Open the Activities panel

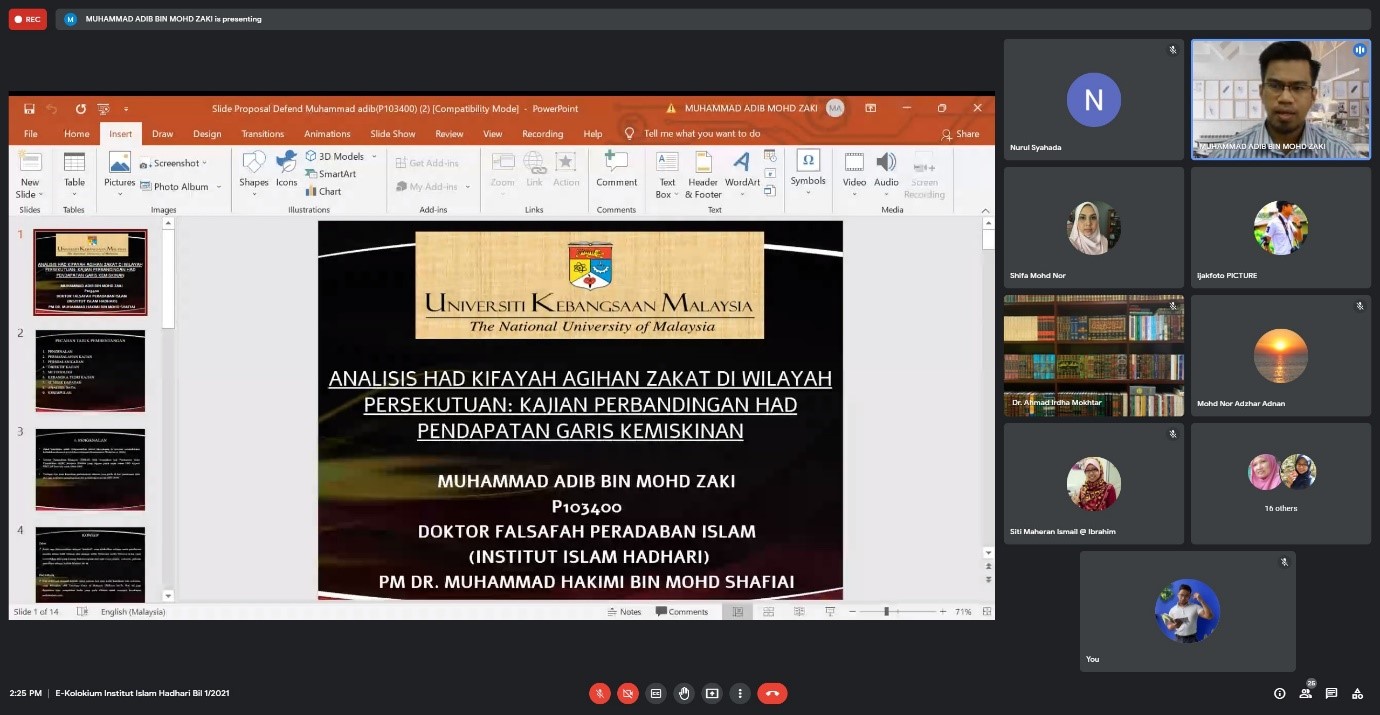(1357, 693)
